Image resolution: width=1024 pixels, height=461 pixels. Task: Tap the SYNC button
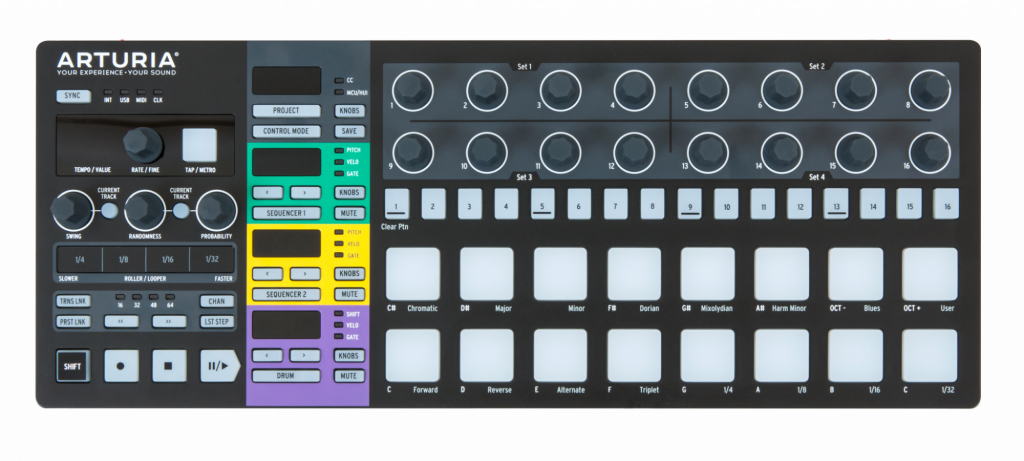[x=73, y=95]
